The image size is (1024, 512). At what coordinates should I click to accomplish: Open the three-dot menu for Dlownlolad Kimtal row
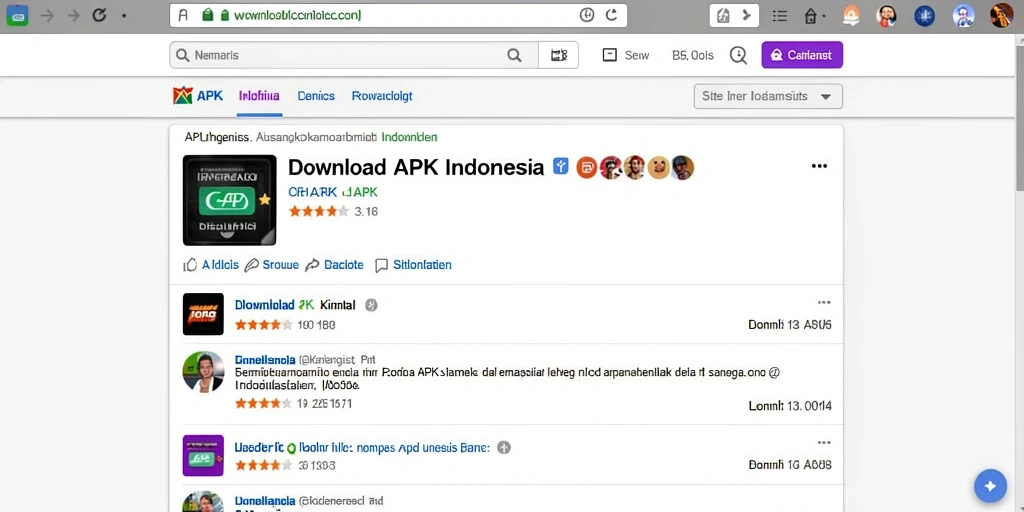point(824,302)
